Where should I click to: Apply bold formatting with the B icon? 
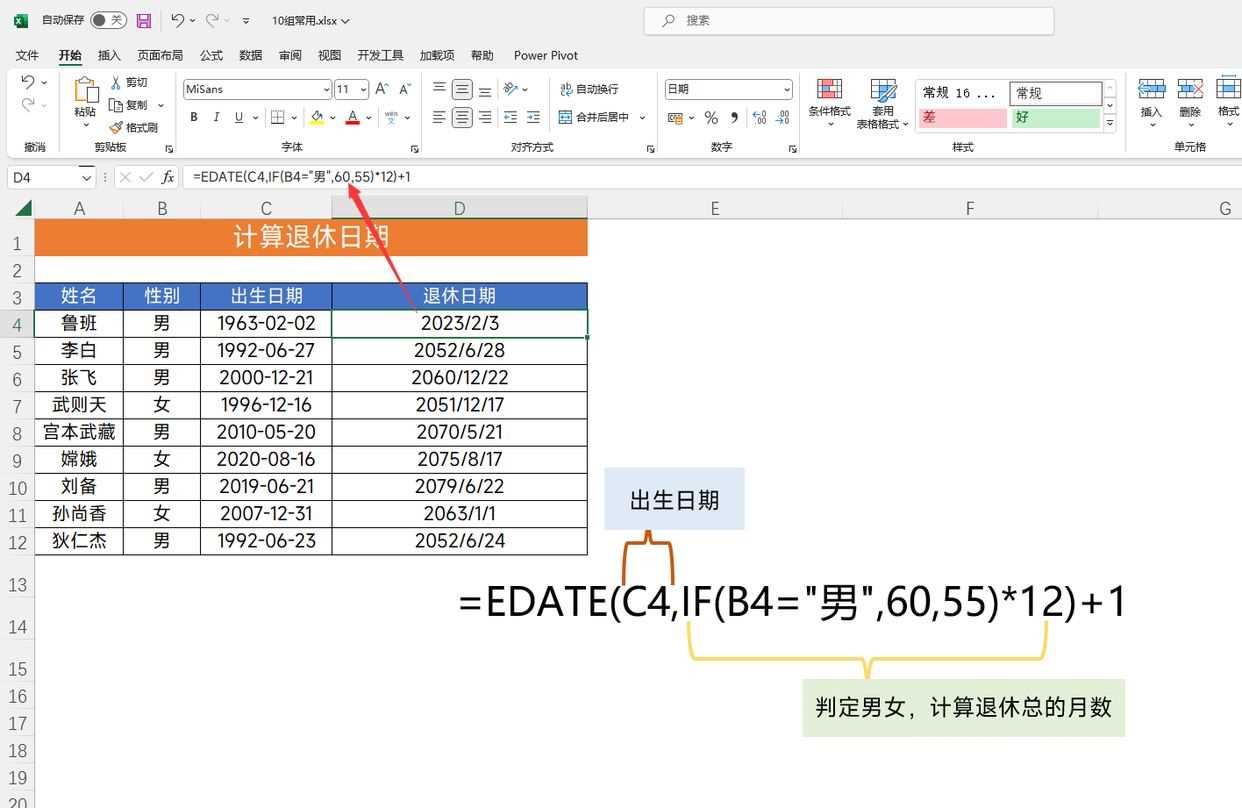tap(193, 117)
